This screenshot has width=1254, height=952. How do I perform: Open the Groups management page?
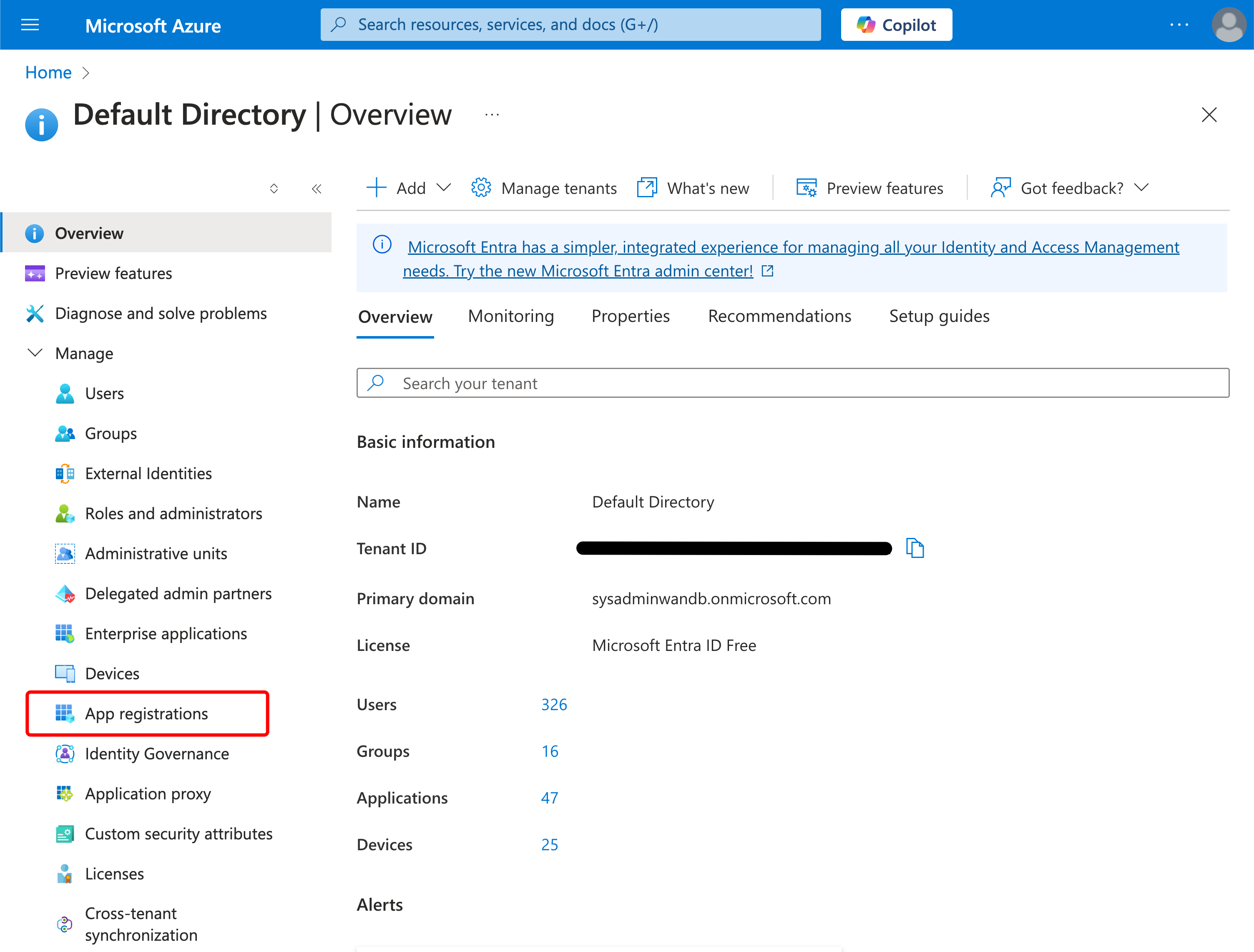pos(111,433)
